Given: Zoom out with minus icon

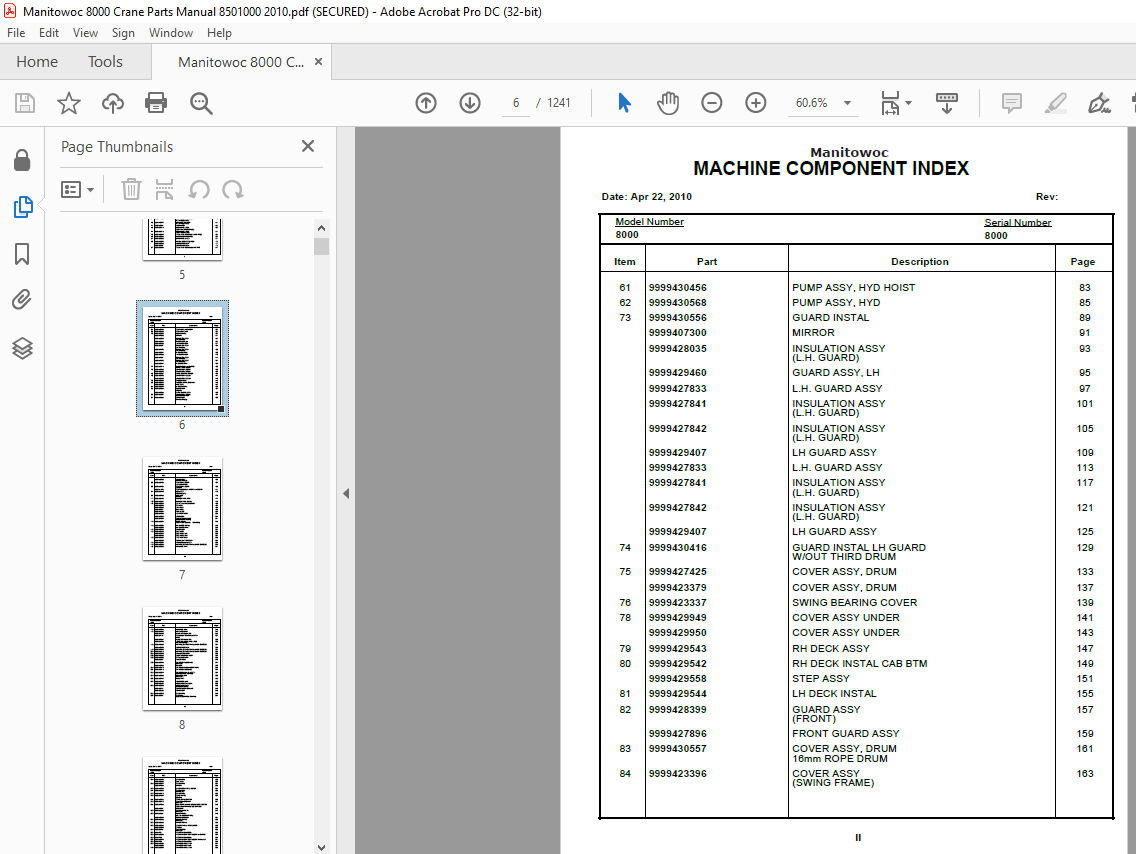Looking at the screenshot, I should tap(711, 103).
